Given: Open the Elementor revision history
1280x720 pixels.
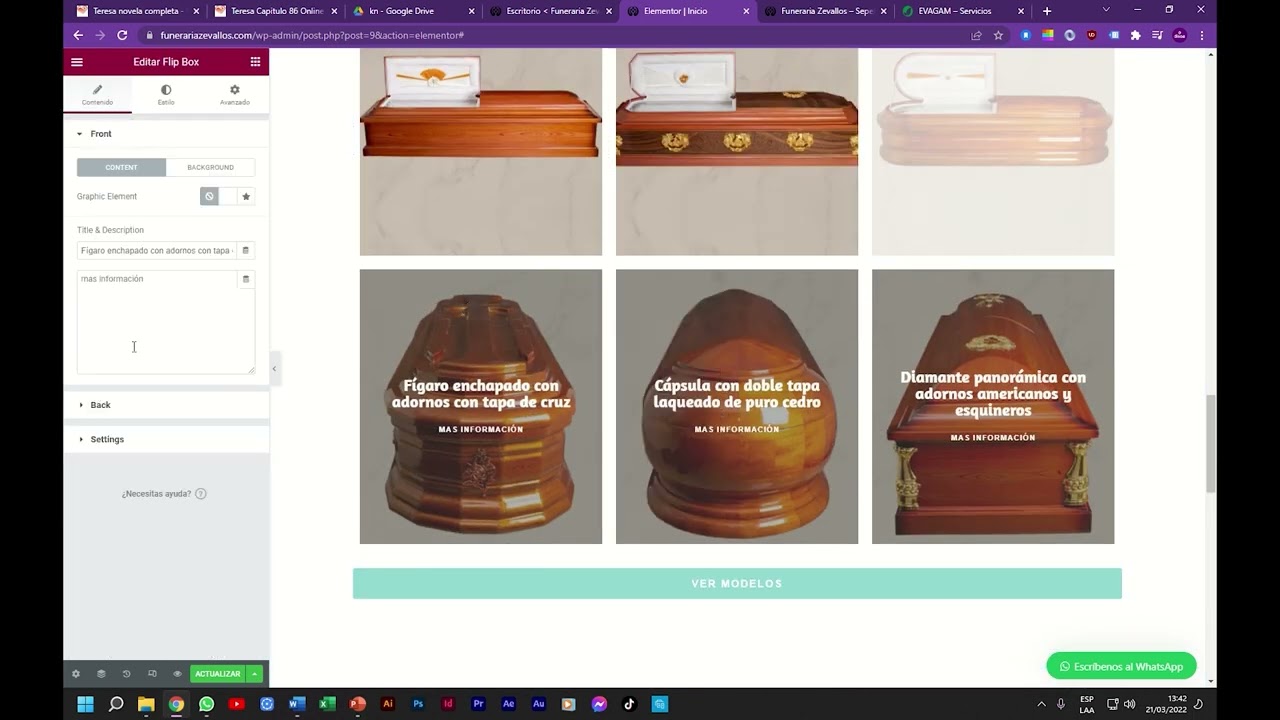Looking at the screenshot, I should click(126, 674).
